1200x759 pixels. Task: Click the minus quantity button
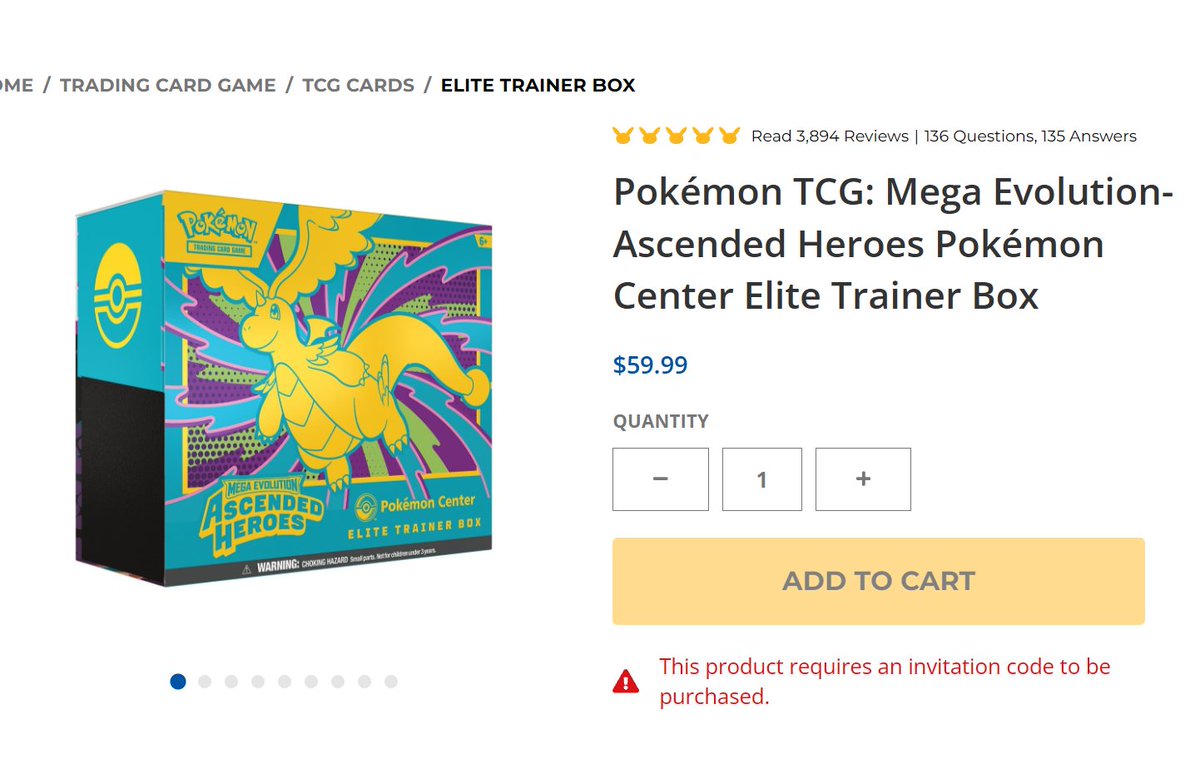[x=660, y=479]
